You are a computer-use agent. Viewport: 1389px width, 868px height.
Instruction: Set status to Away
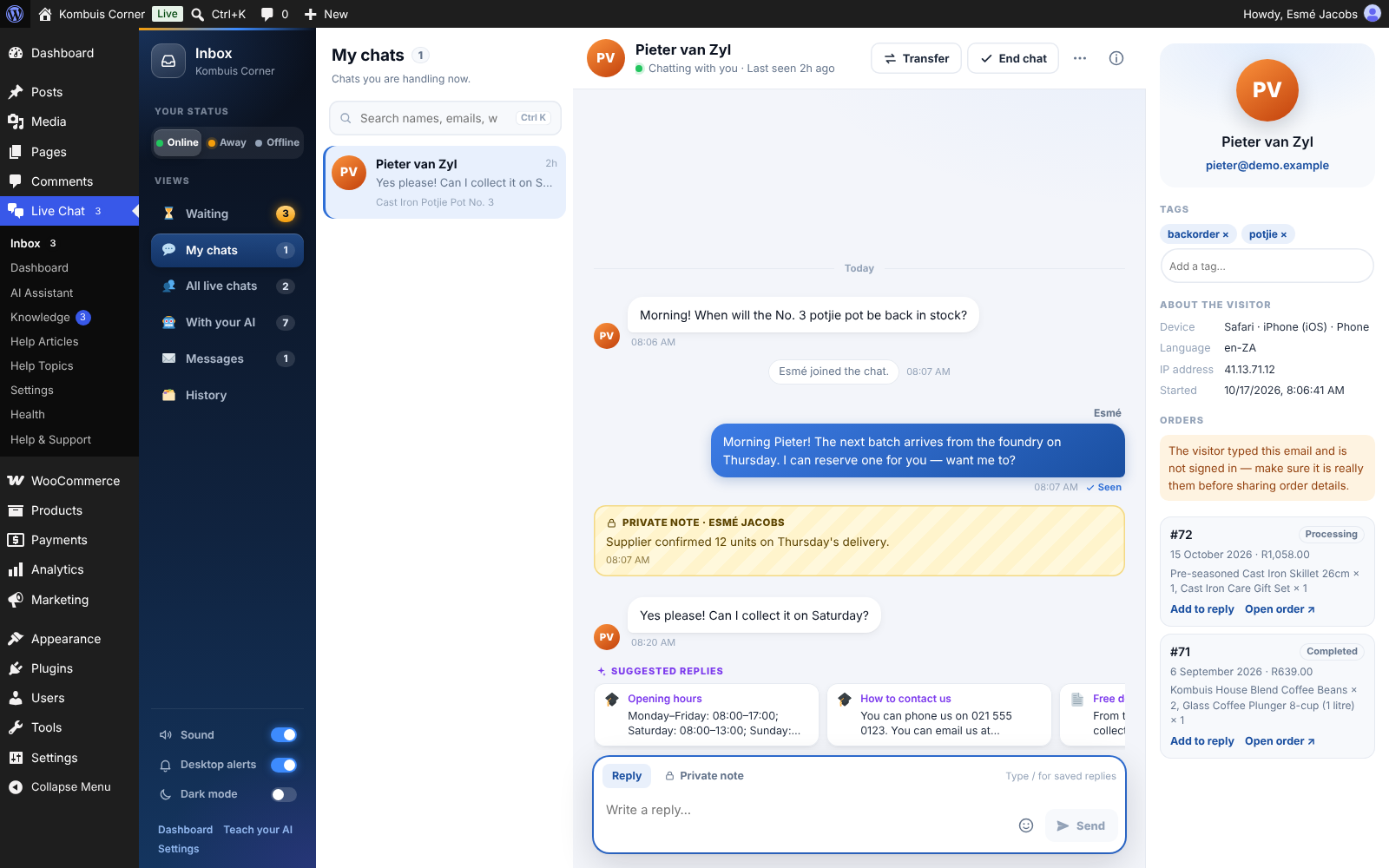click(x=227, y=142)
